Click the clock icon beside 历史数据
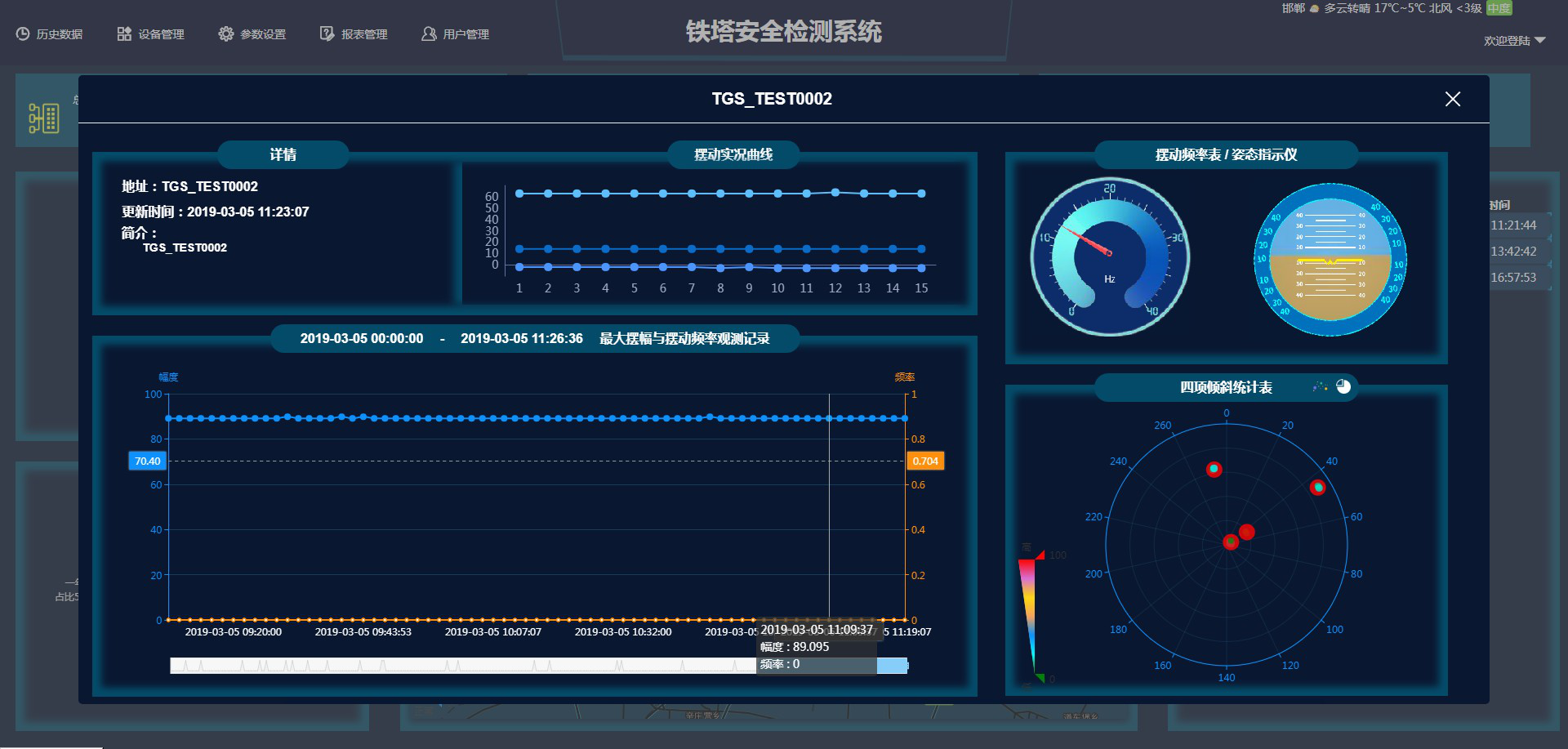 21,33
